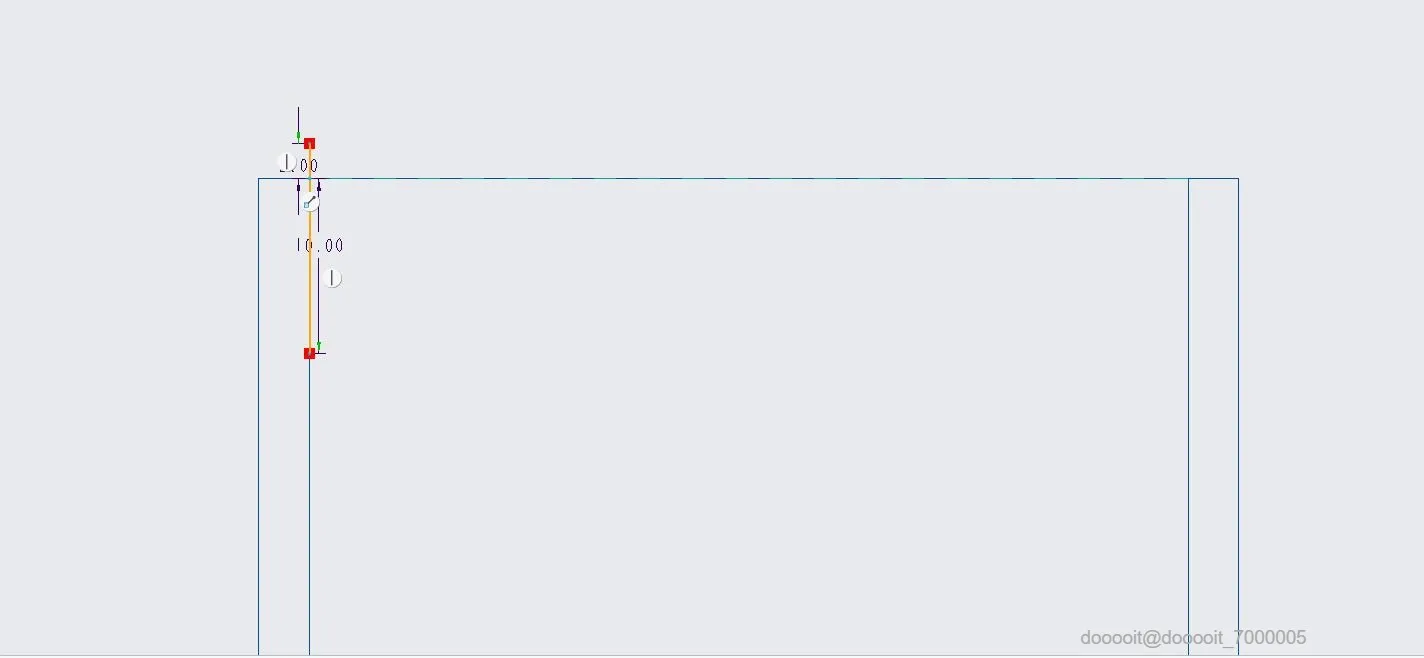Select the 10.00 dimension value
Viewport: 1424px width, 658px height.
320,245
